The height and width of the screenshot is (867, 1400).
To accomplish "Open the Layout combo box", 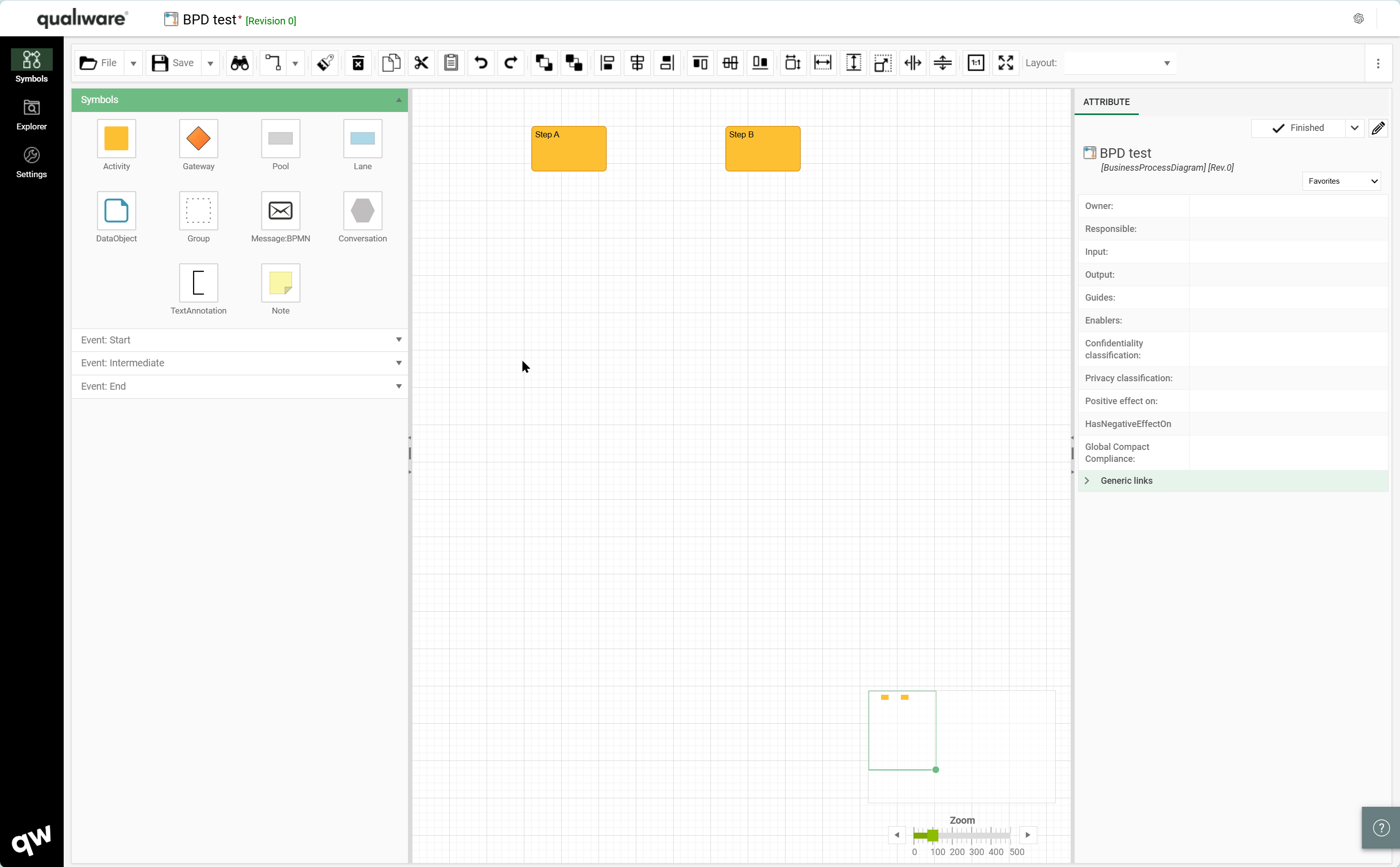I will [x=1120, y=63].
